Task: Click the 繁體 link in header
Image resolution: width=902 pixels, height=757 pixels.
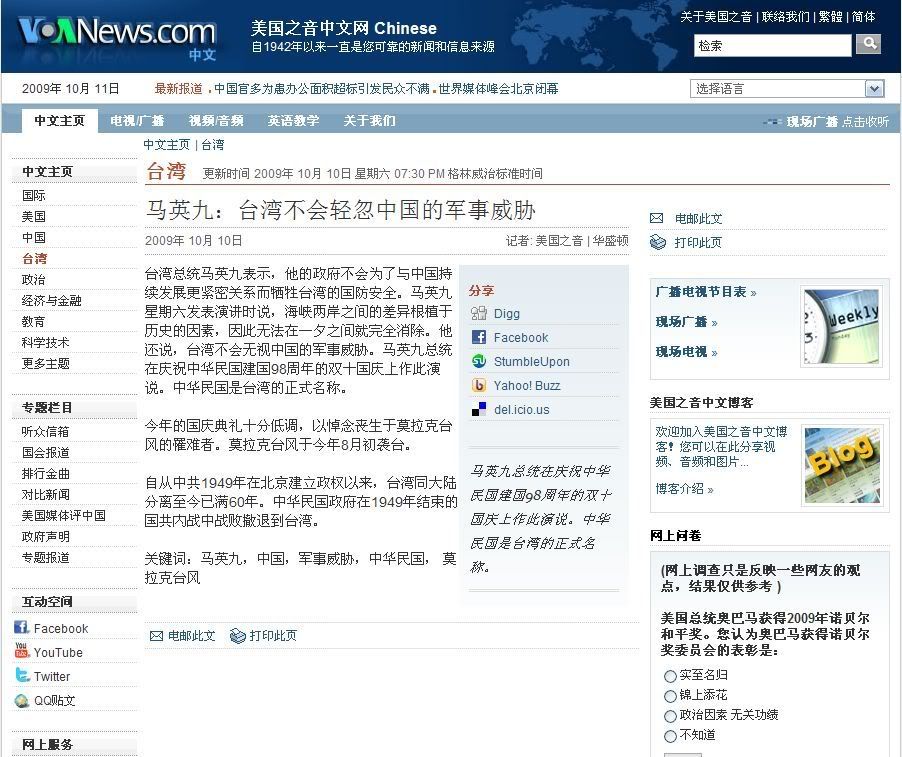Action: click(832, 17)
